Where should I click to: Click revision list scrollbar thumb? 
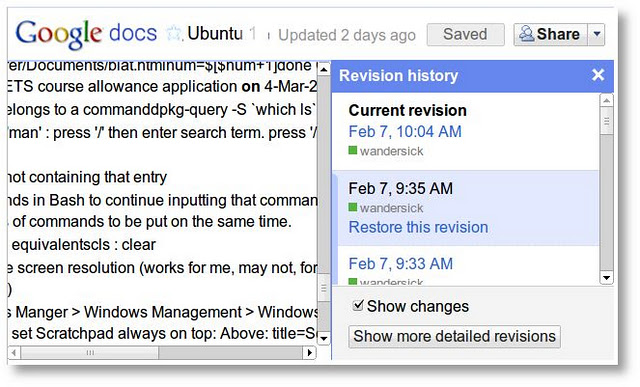(x=607, y=121)
